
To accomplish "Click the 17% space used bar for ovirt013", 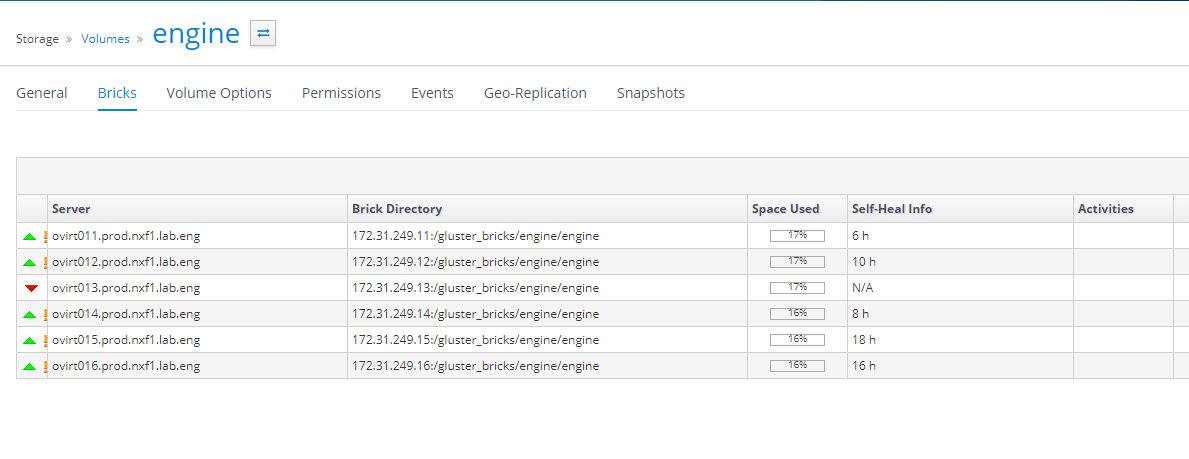I will (x=797, y=288).
